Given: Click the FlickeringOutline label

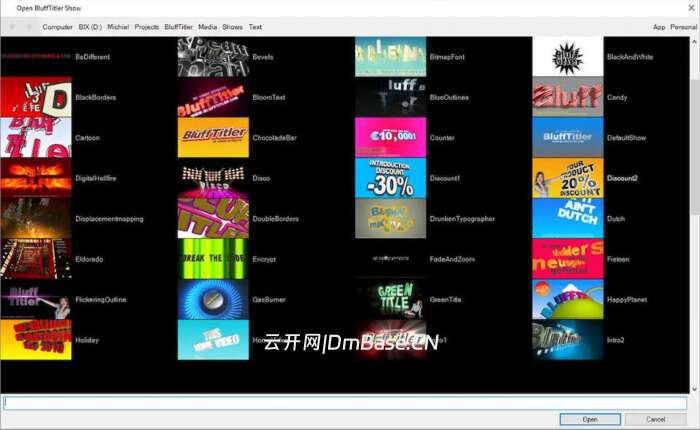Looking at the screenshot, I should (100, 300).
